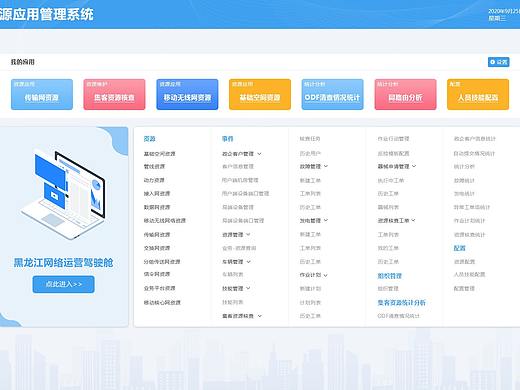Open the 业务平台资源 link

point(159,288)
